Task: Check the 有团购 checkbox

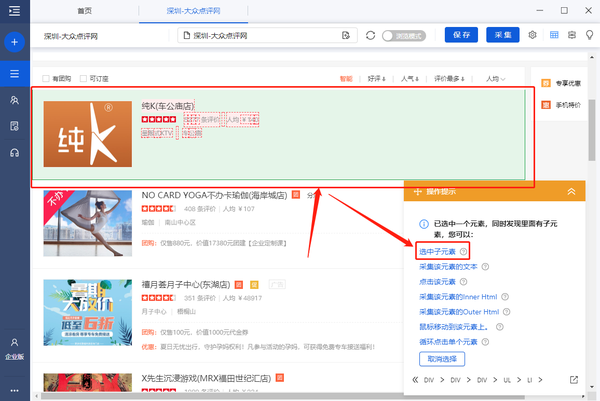Action: (46, 78)
